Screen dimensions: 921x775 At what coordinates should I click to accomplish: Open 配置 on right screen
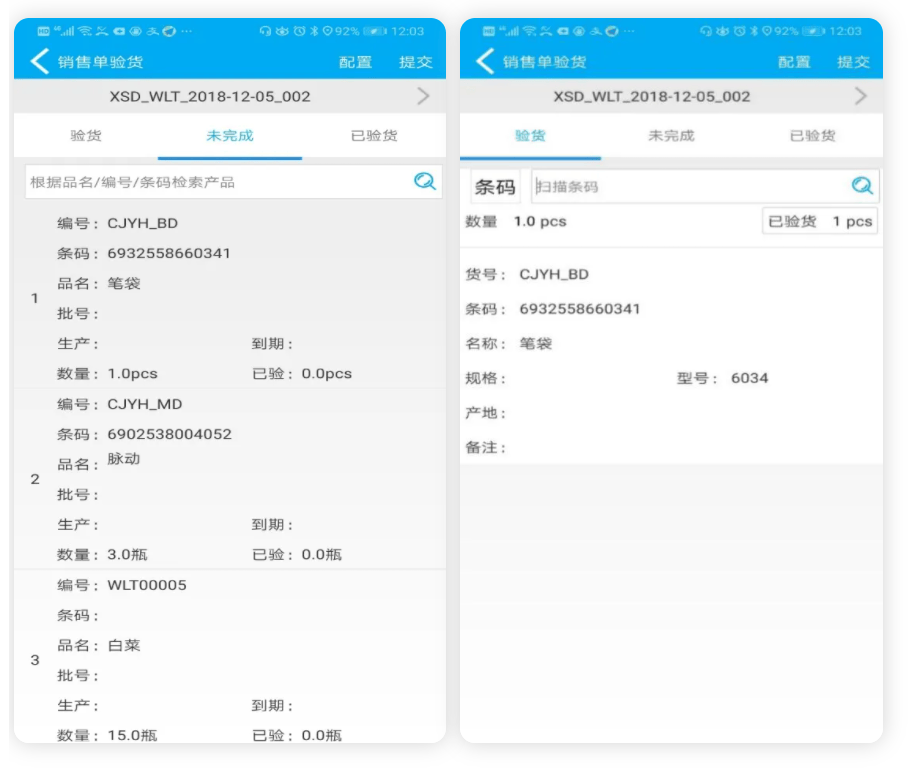(x=794, y=62)
